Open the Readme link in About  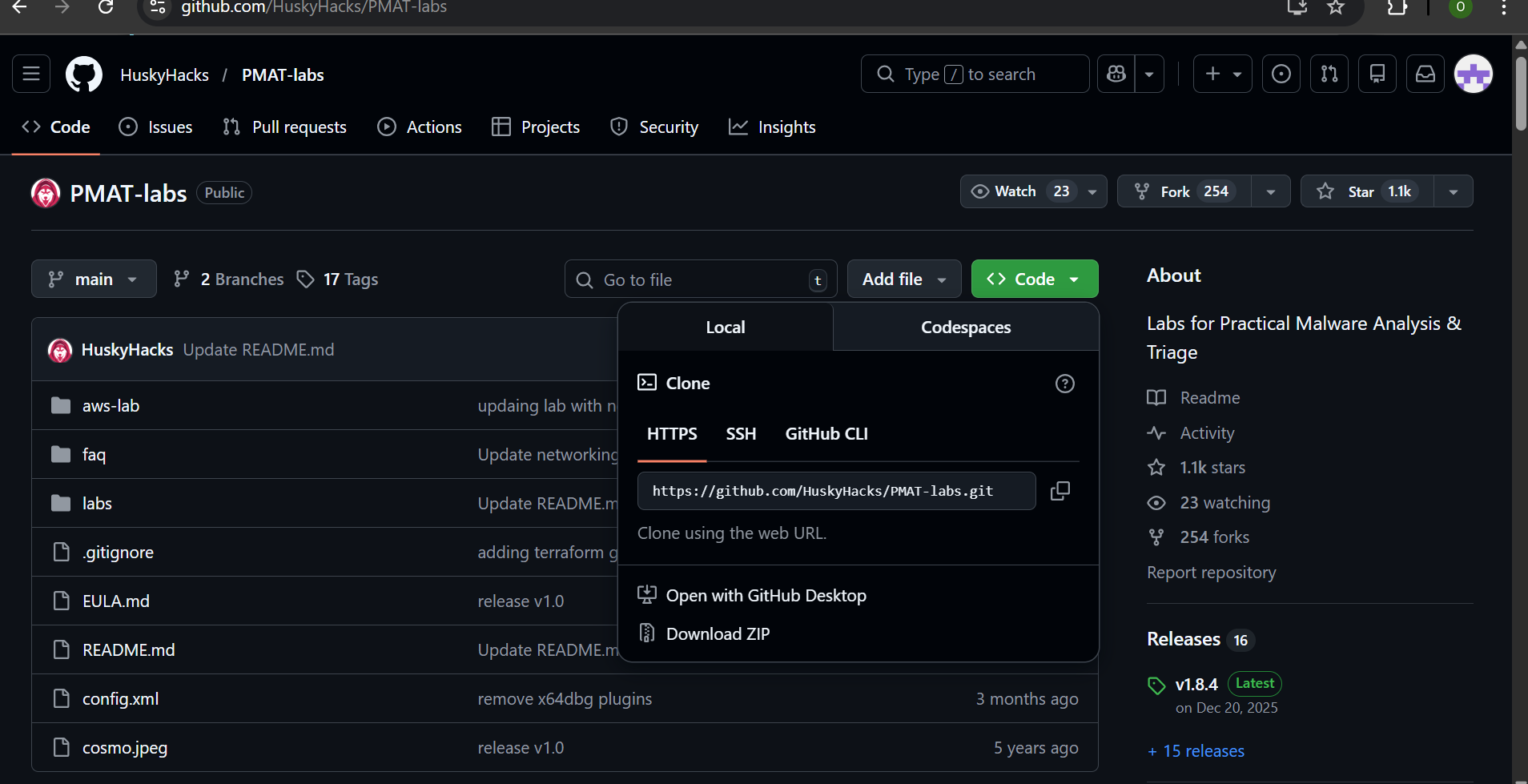pos(1210,398)
